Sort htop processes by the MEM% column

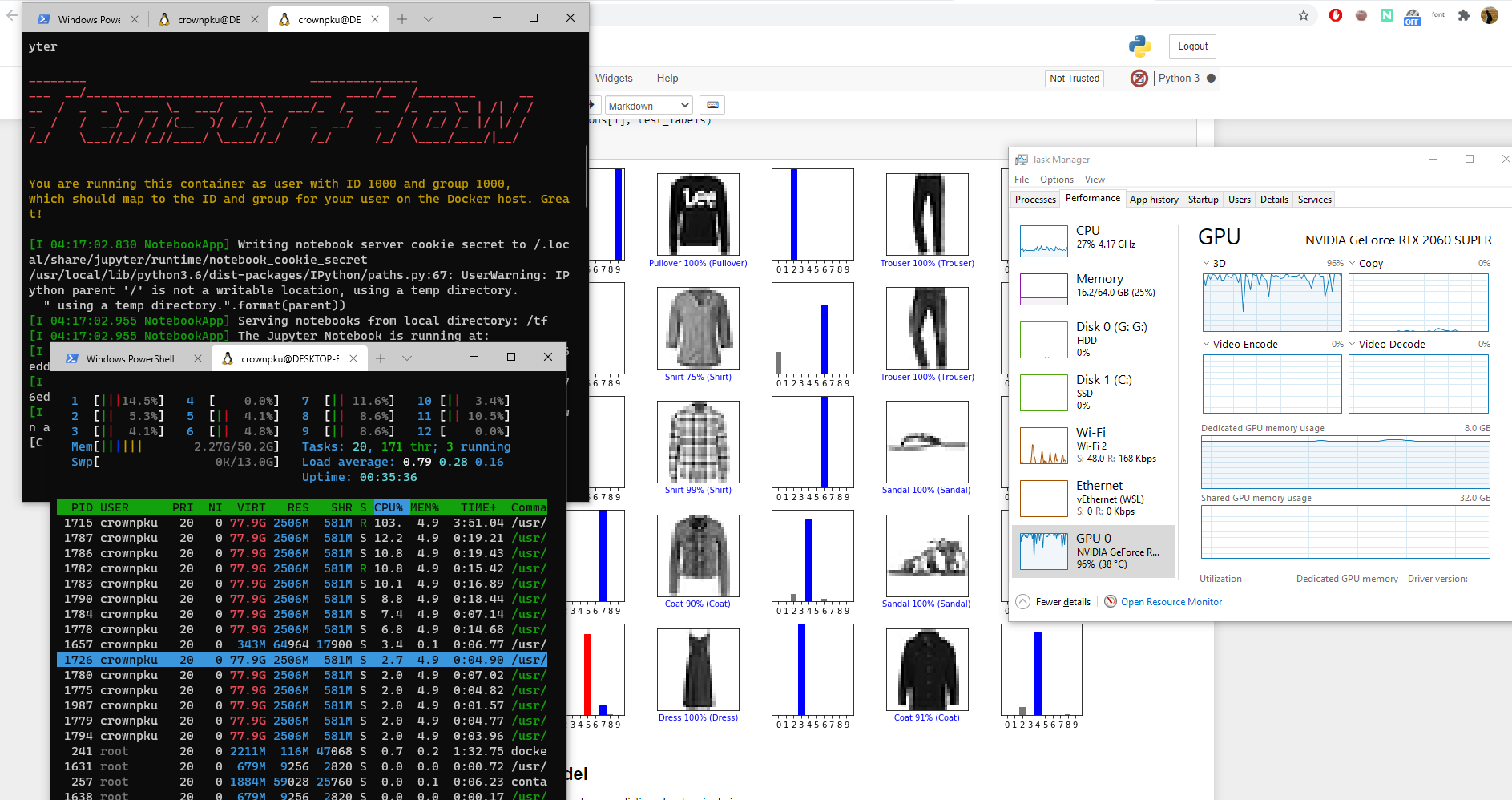coord(424,507)
